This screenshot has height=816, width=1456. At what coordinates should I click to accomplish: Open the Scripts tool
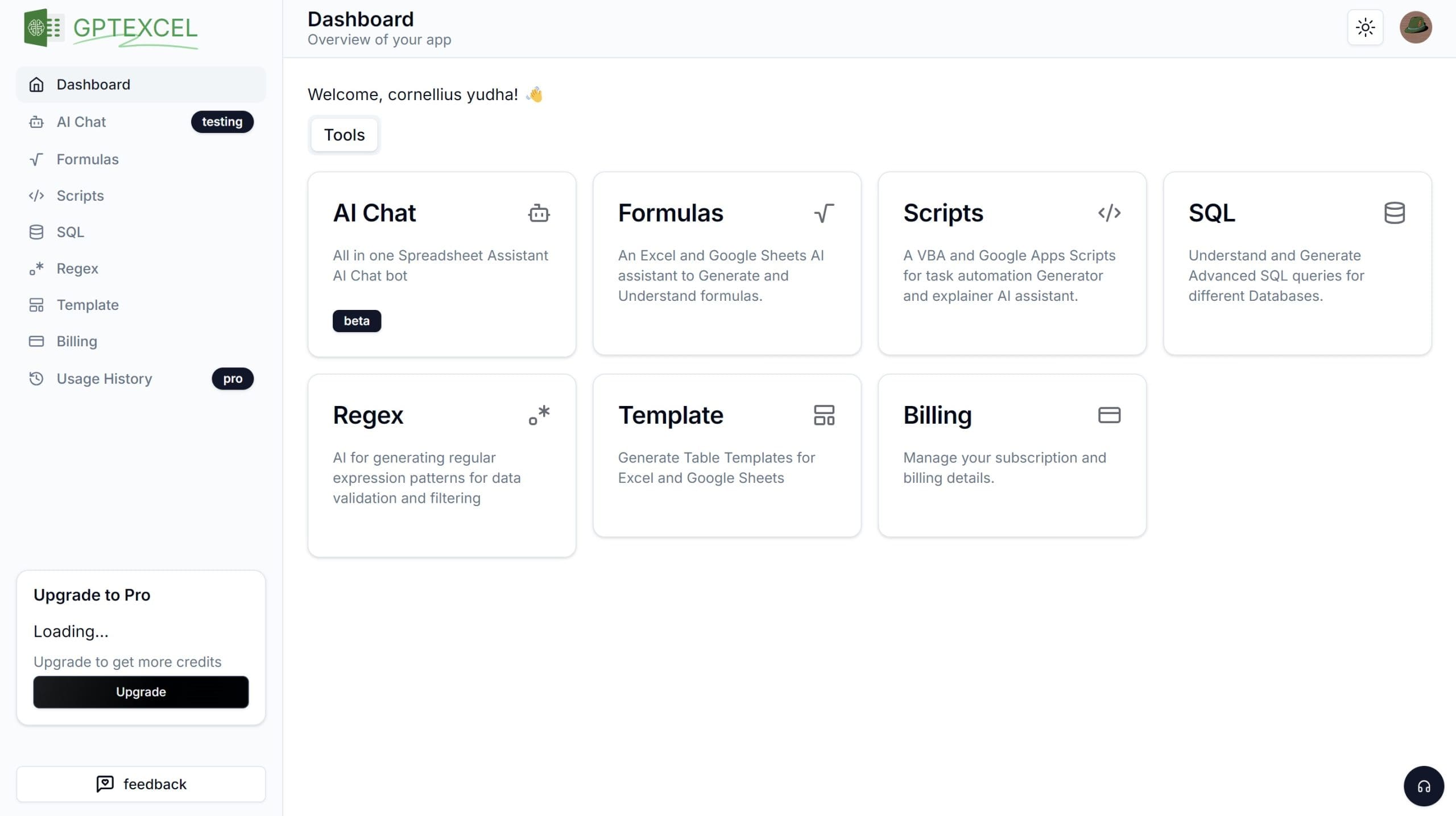point(1012,262)
